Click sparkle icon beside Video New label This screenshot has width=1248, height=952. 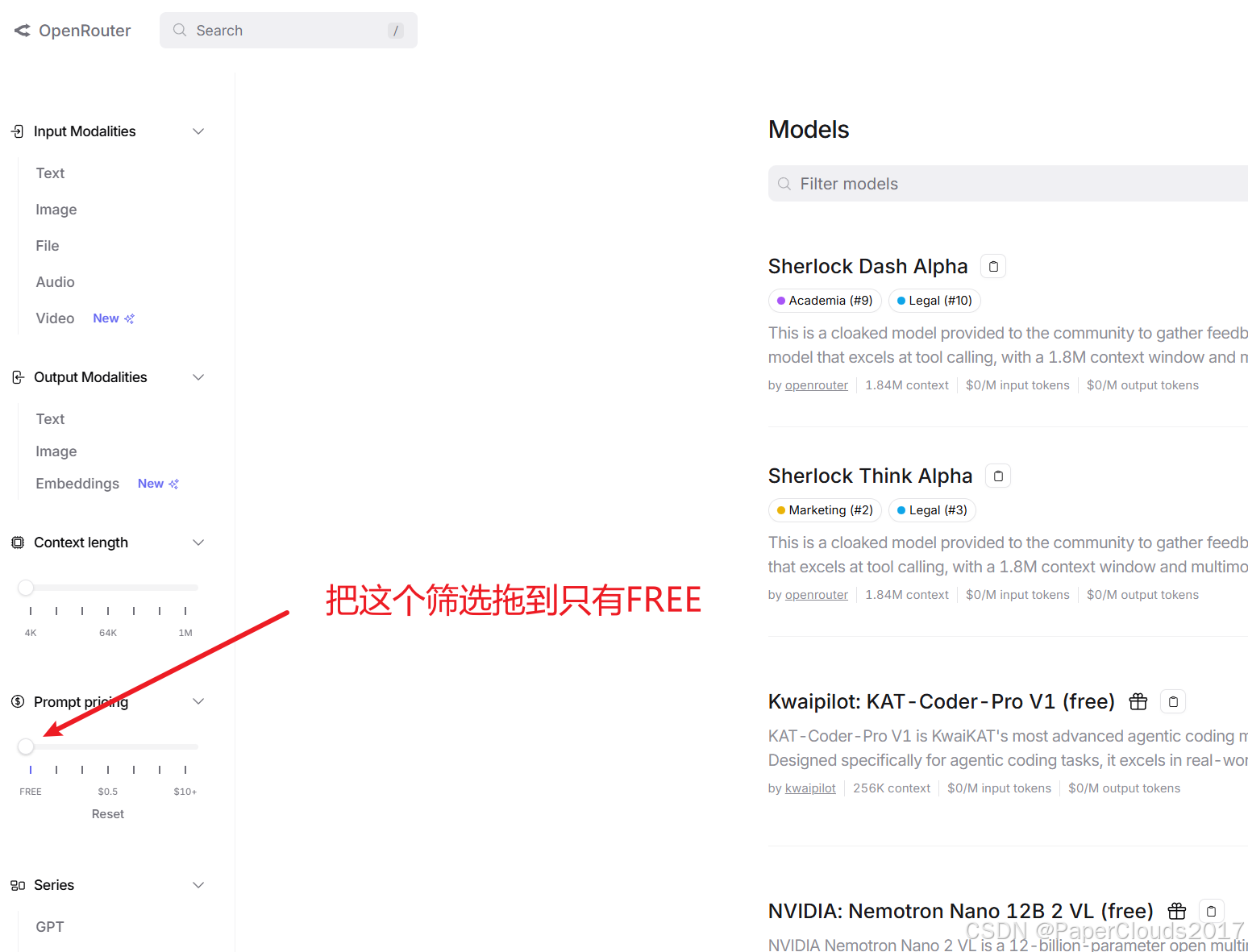point(129,318)
